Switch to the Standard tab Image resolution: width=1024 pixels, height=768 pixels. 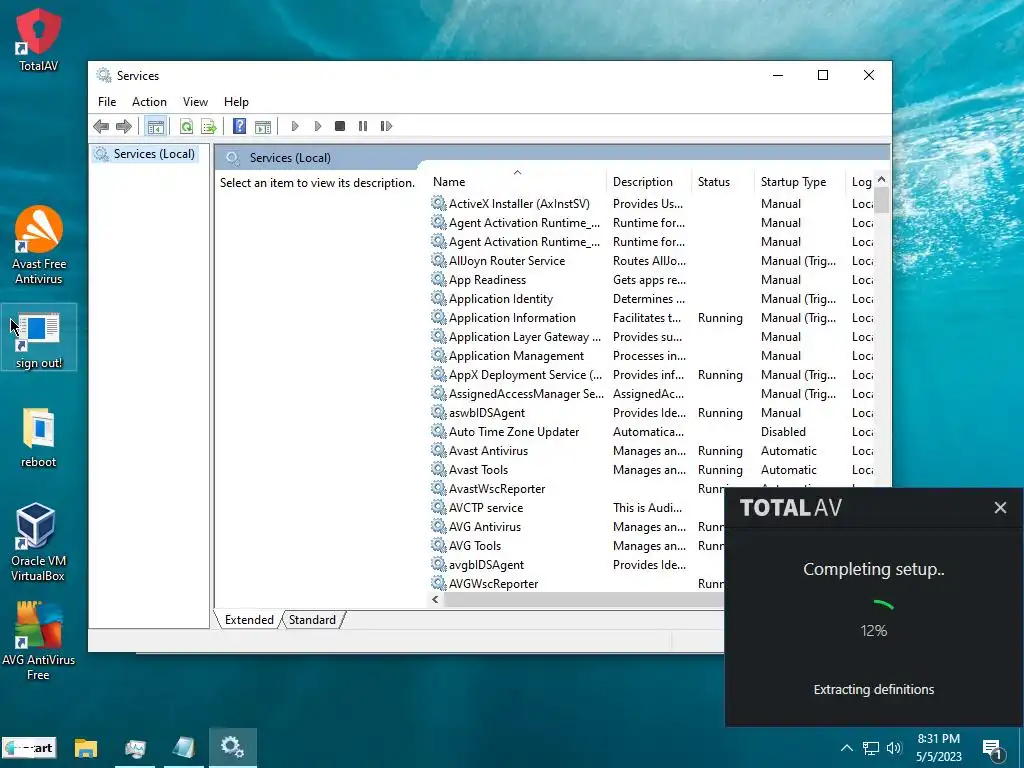[x=312, y=620]
